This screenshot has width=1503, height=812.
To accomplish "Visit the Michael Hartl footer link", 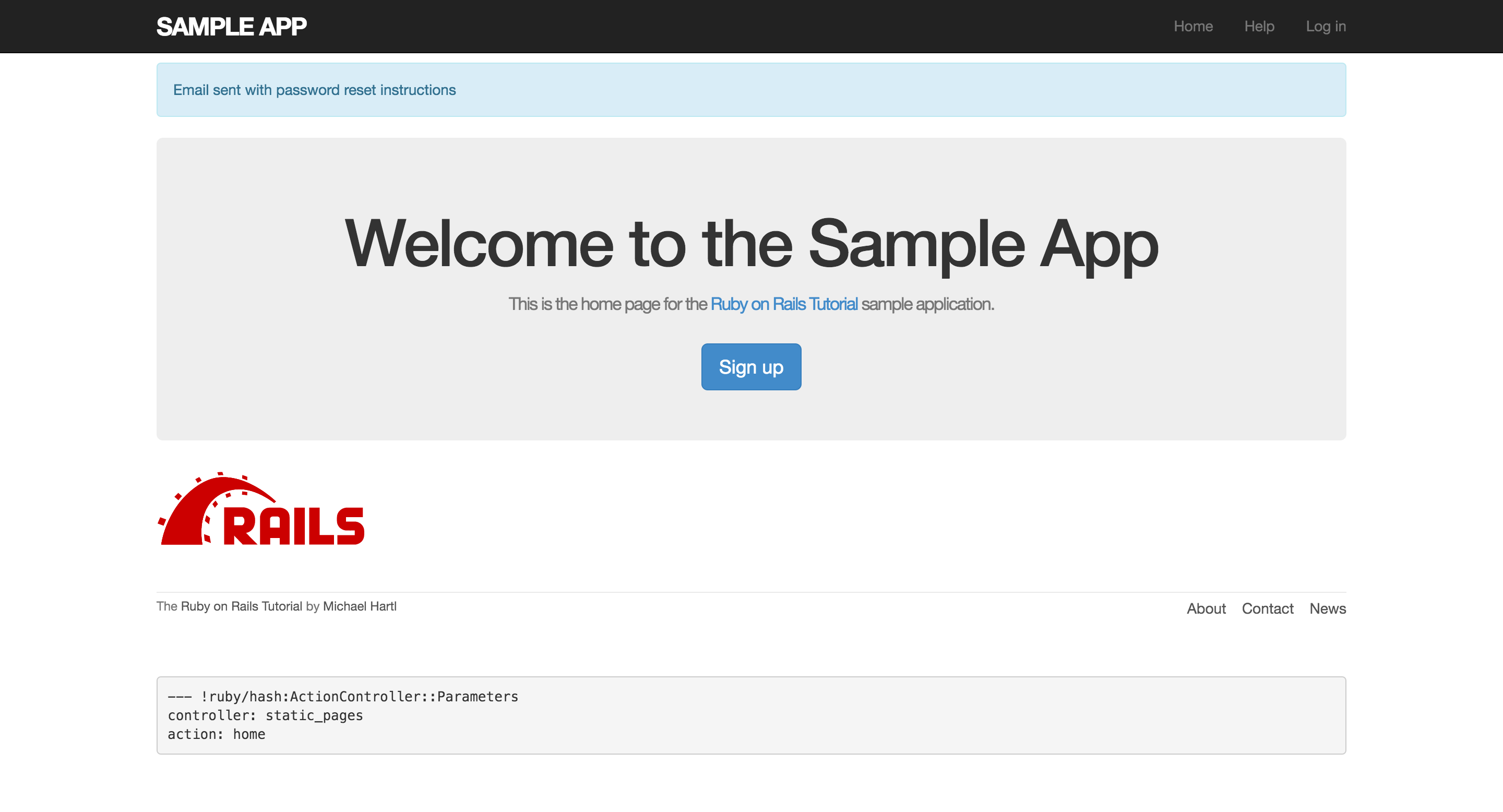I will tap(360, 606).
